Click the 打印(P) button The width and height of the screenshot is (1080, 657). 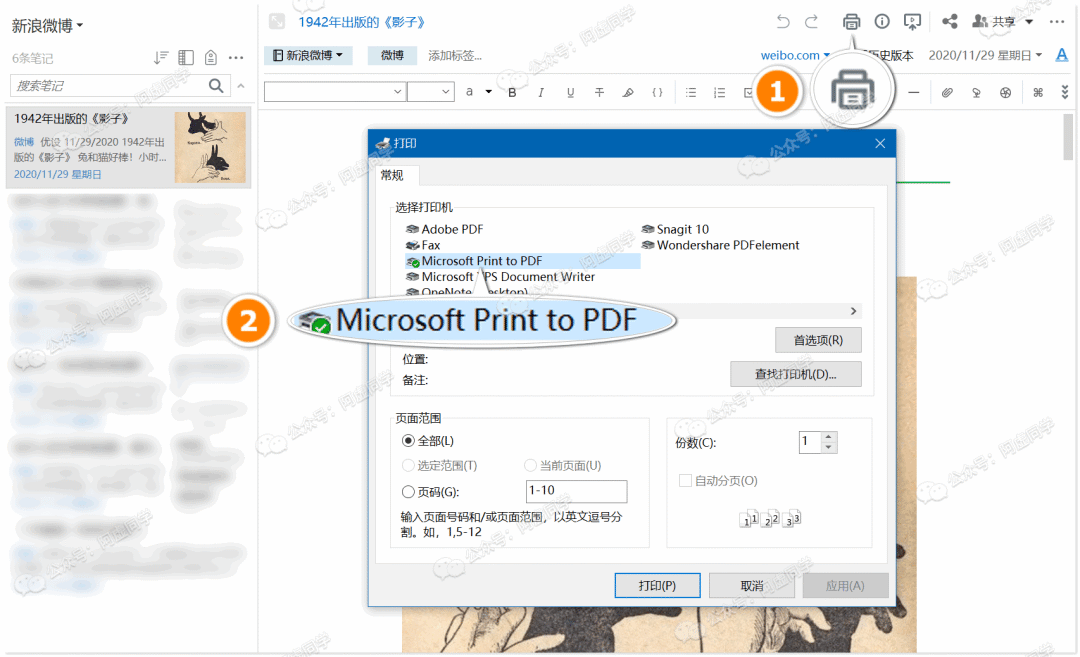[657, 585]
